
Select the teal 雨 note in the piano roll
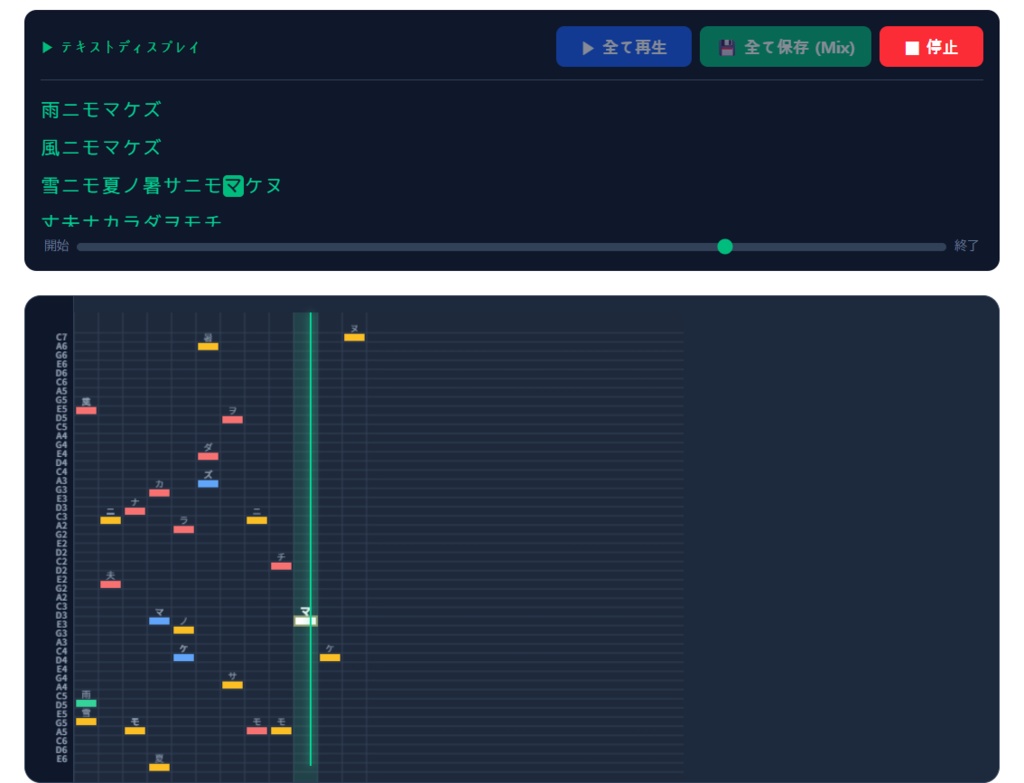click(85, 704)
